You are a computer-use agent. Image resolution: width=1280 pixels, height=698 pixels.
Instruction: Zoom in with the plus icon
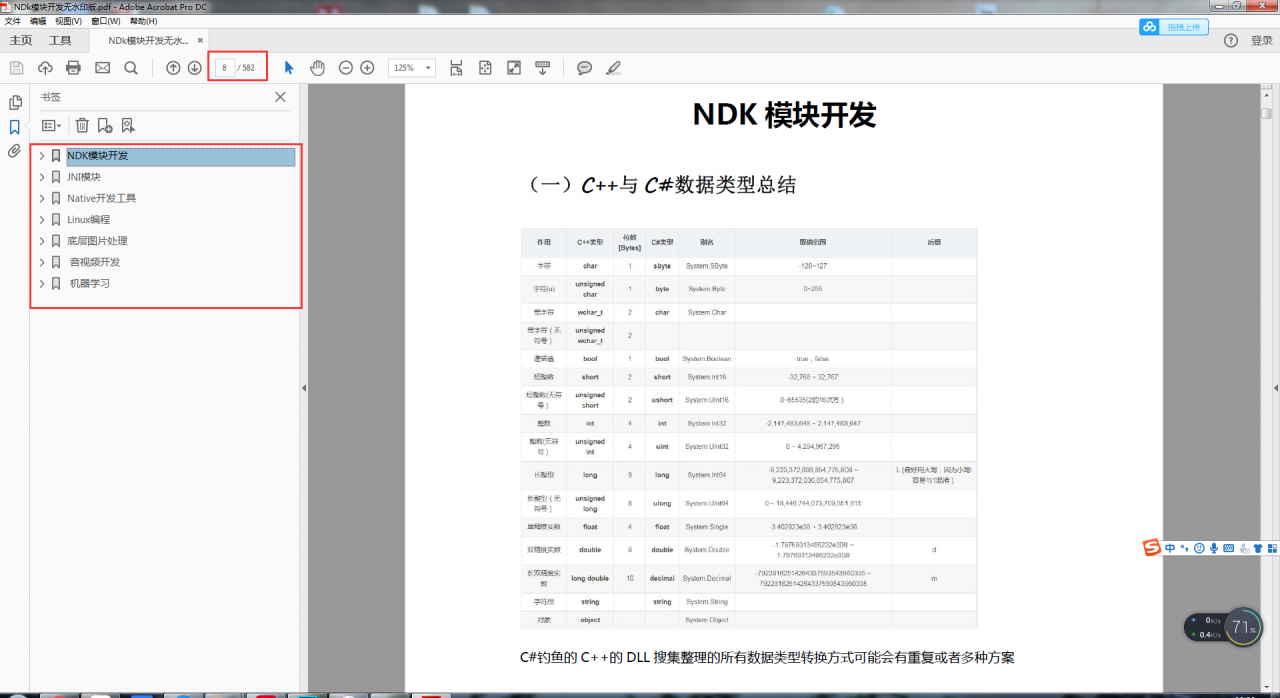coord(367,68)
